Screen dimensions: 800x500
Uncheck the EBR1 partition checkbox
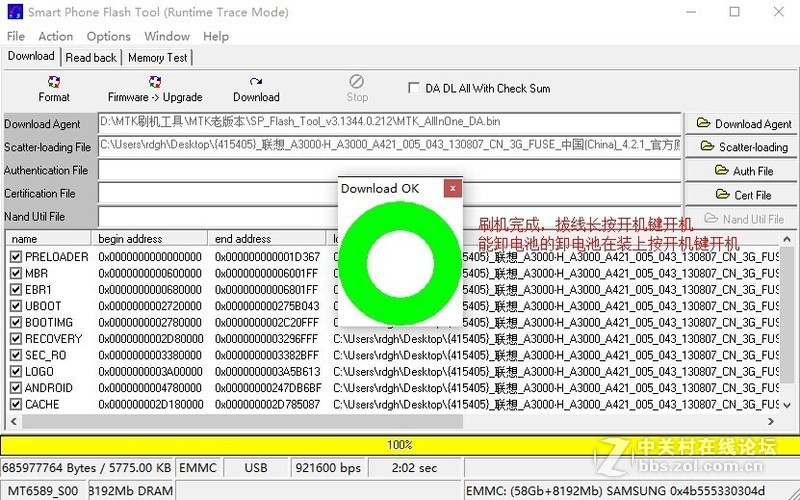point(15,289)
